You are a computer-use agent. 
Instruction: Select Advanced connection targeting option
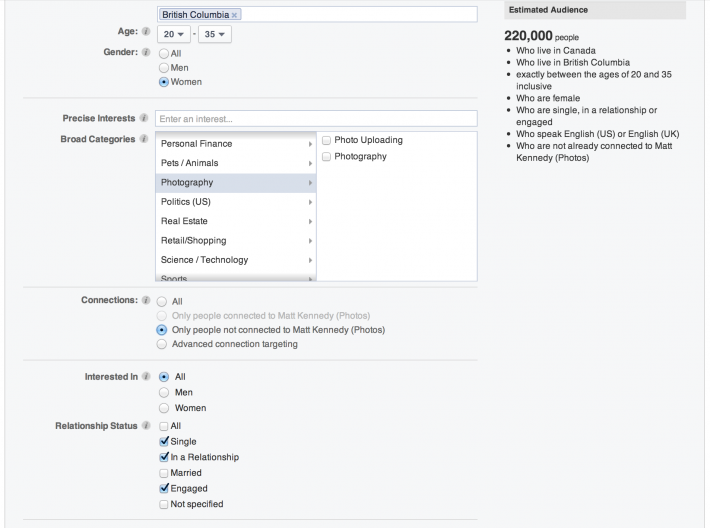(162, 344)
